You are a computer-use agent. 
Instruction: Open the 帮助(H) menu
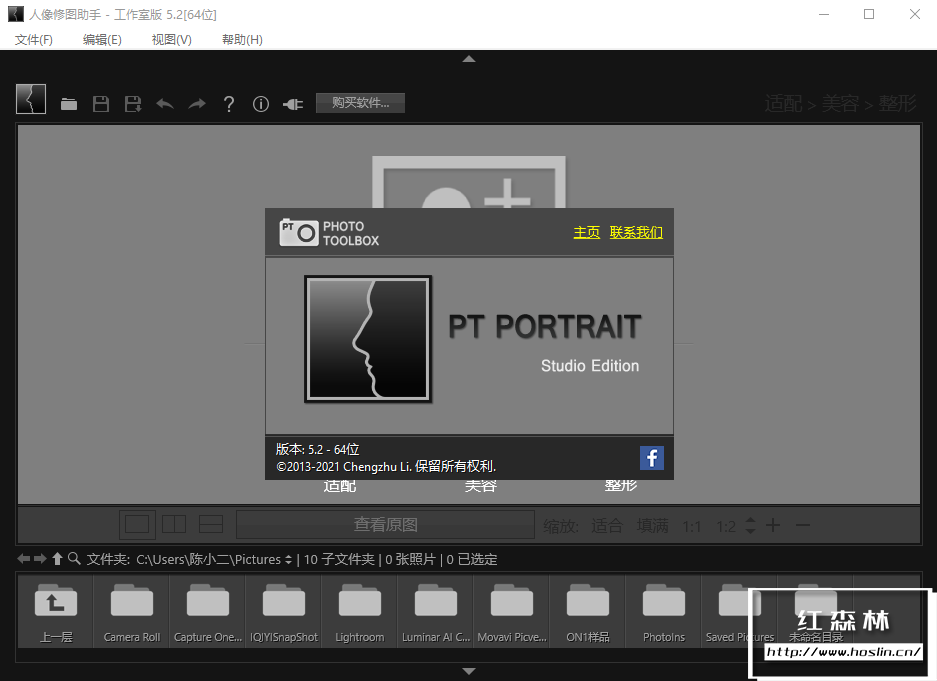point(242,39)
